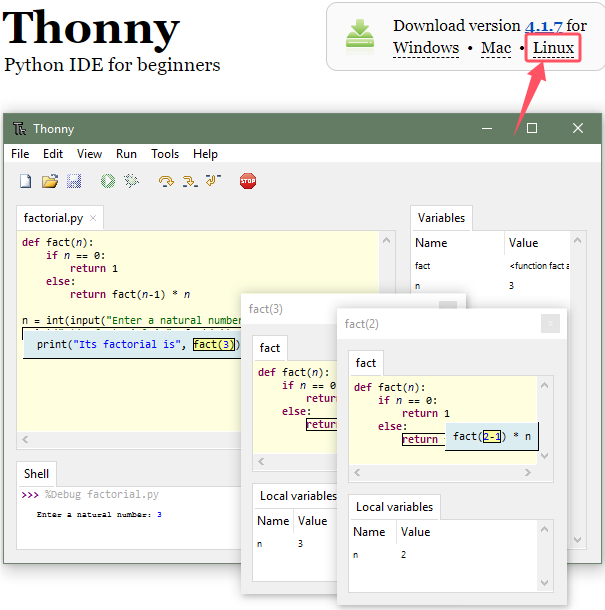
Task: Click scroll up arrow in main editor
Action: pos(386,240)
